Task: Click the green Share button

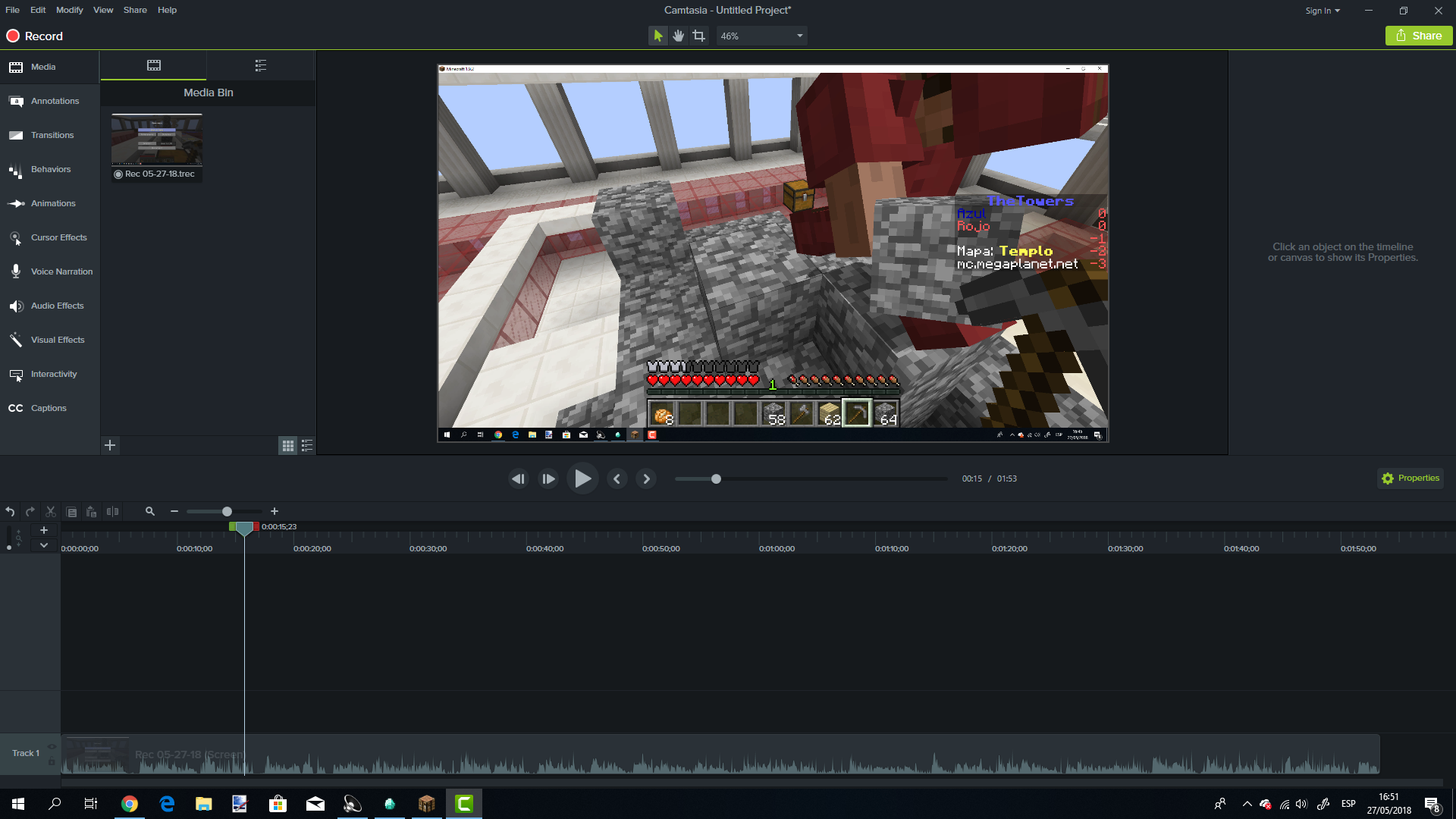Action: pyautogui.click(x=1419, y=36)
